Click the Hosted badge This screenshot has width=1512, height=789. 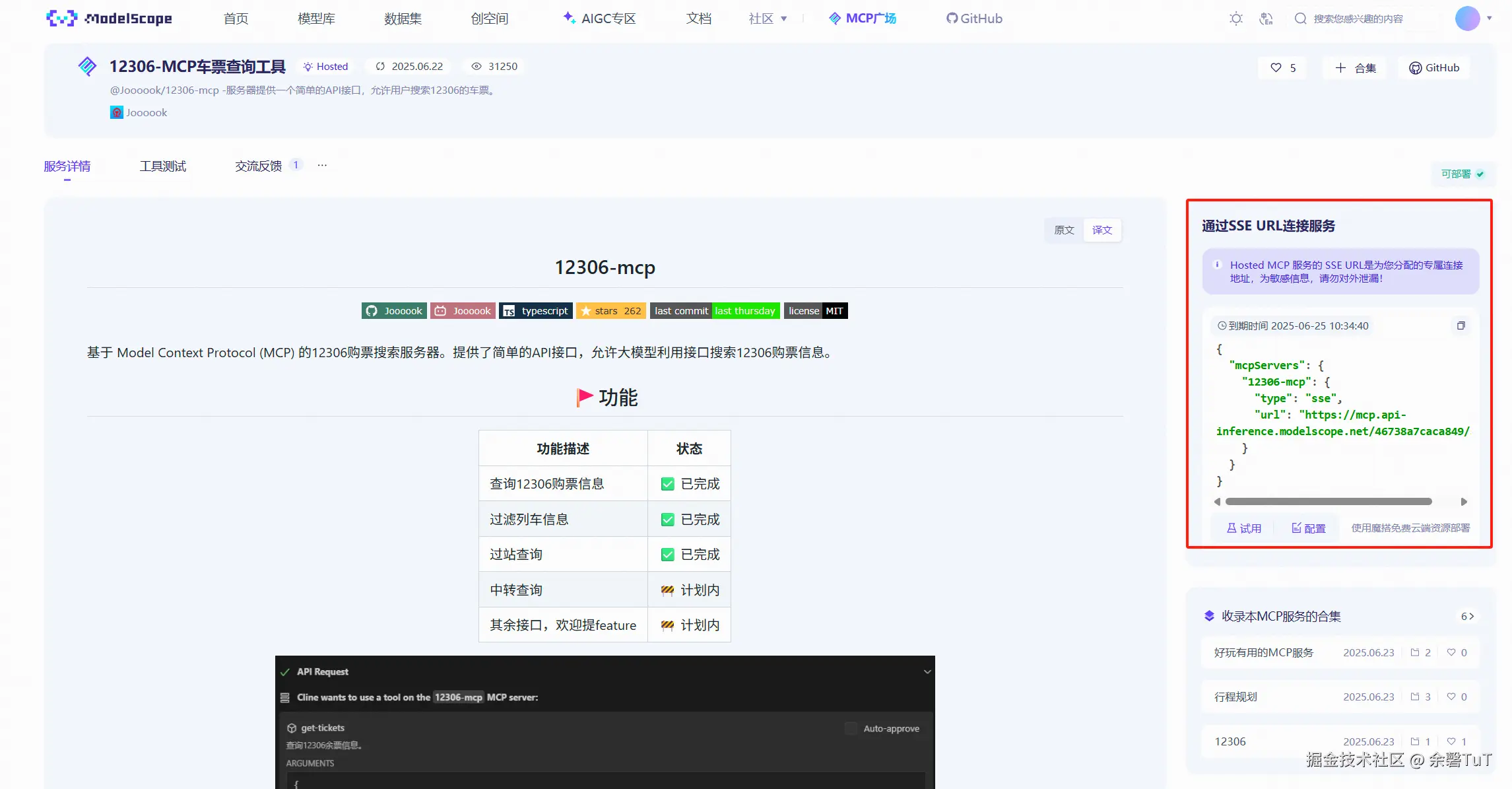(x=325, y=66)
